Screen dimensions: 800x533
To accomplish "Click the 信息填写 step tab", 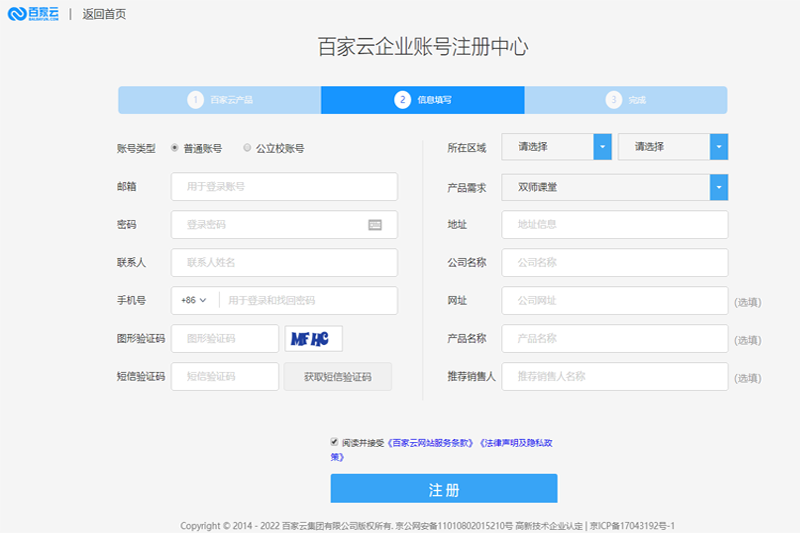I will pyautogui.click(x=422, y=100).
